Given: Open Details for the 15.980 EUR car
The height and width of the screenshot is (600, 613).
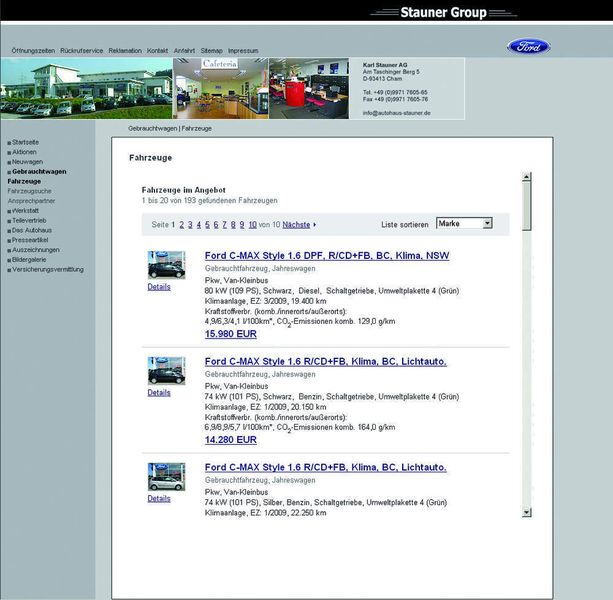Looking at the screenshot, I should [159, 287].
